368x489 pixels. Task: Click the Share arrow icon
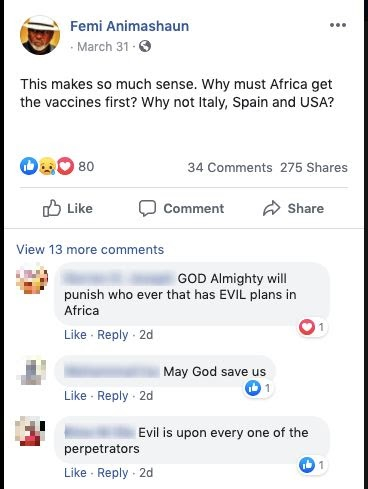coord(271,208)
